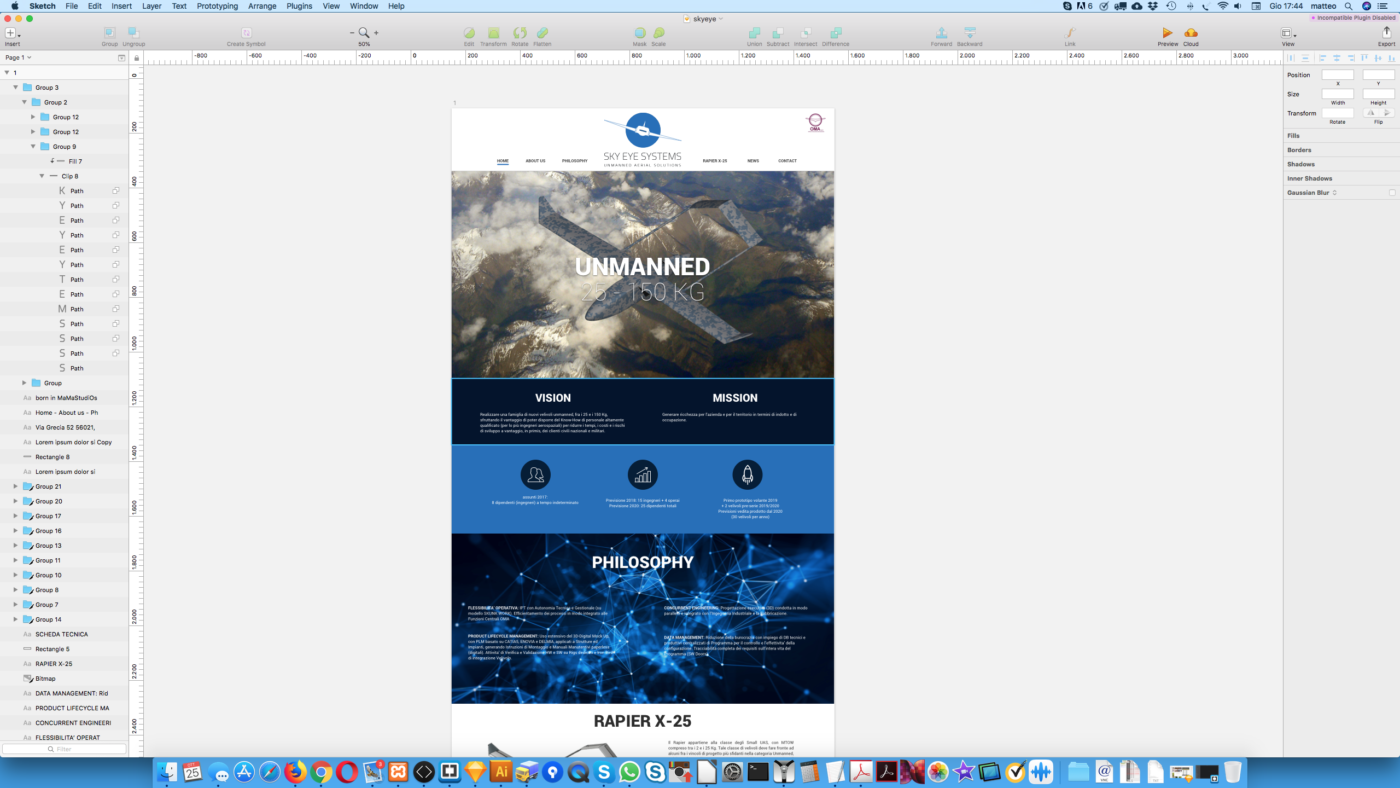Click the layer Filter search field

pos(65,749)
